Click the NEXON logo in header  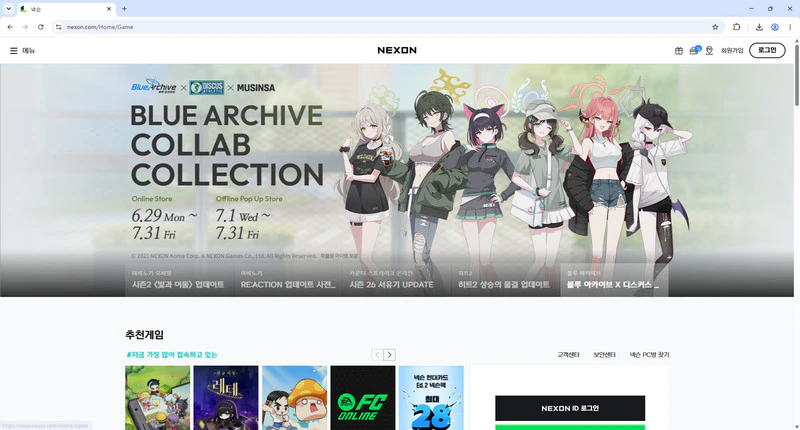397,50
